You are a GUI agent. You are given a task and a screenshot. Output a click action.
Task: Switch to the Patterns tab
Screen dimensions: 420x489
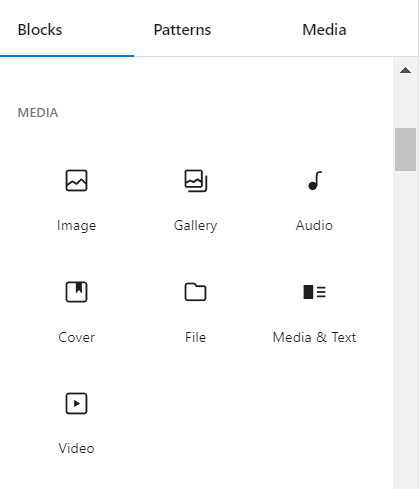point(182,30)
